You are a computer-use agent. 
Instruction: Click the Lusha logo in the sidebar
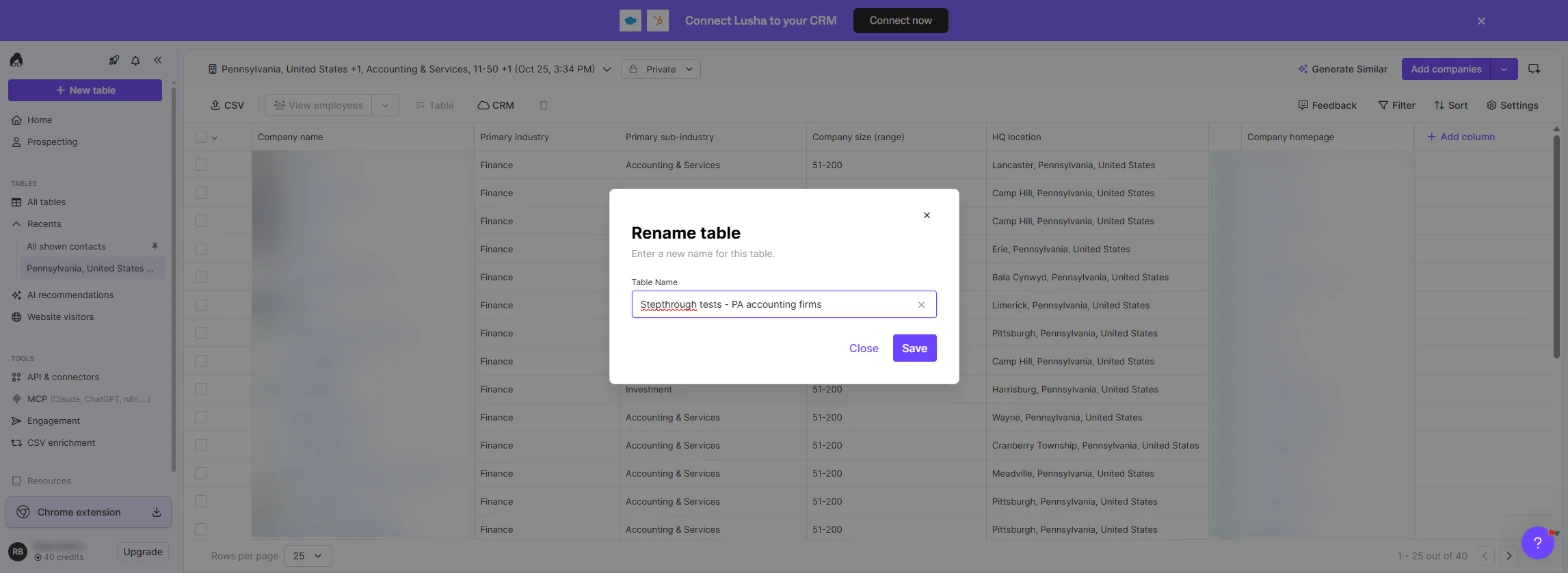16,60
